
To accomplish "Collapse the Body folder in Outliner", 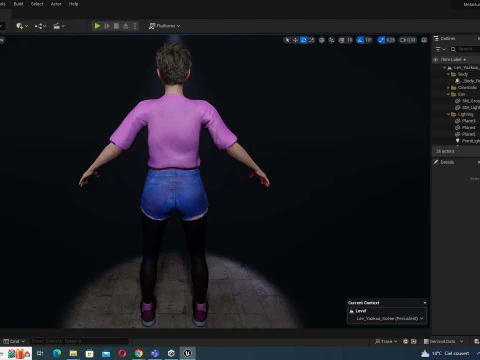I will pos(448,74).
